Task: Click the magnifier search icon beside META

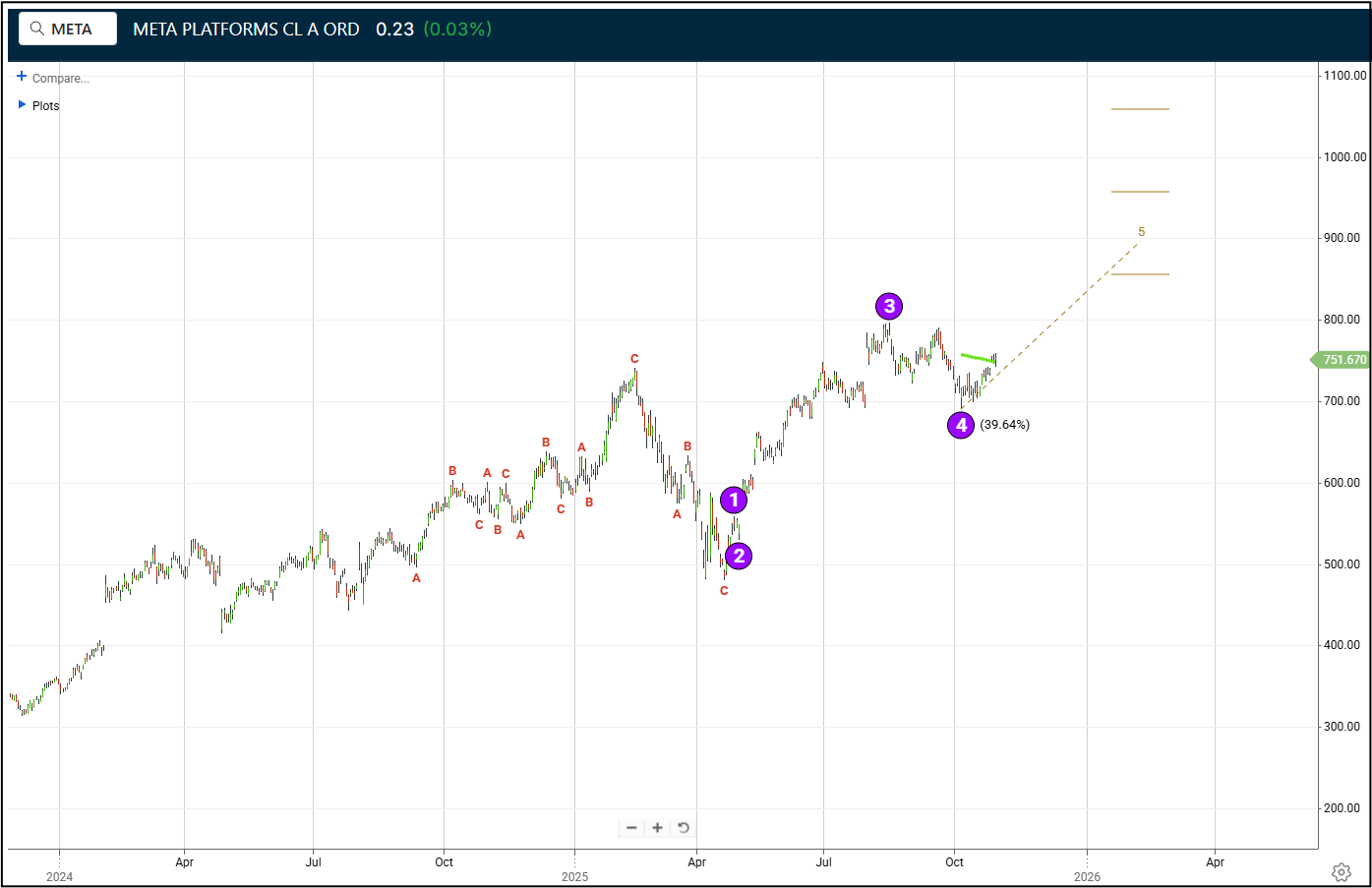Action: tap(38, 28)
